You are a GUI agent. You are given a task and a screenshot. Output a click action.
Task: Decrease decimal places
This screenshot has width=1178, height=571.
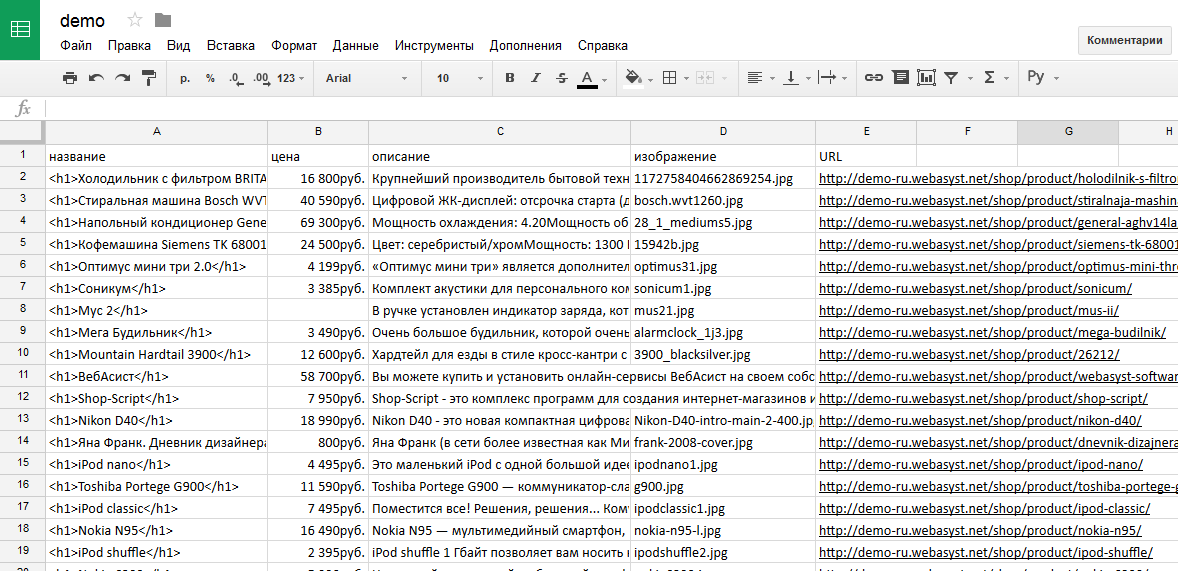click(236, 78)
